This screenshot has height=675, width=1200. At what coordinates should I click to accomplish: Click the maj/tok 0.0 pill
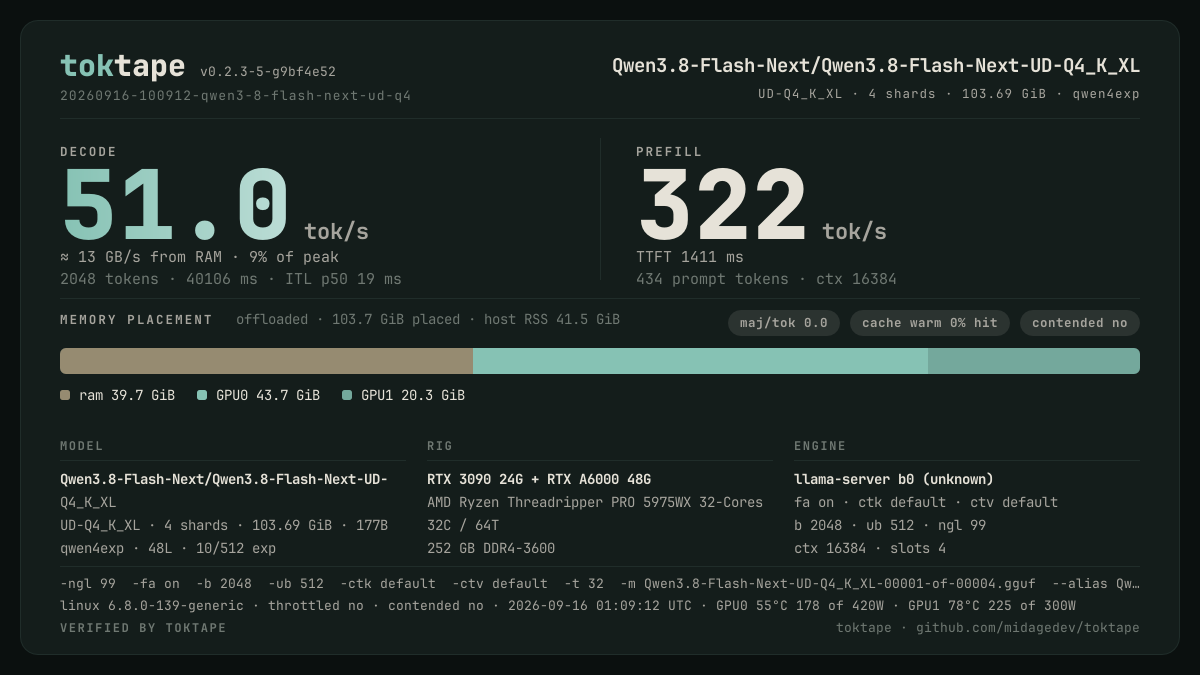tap(784, 323)
